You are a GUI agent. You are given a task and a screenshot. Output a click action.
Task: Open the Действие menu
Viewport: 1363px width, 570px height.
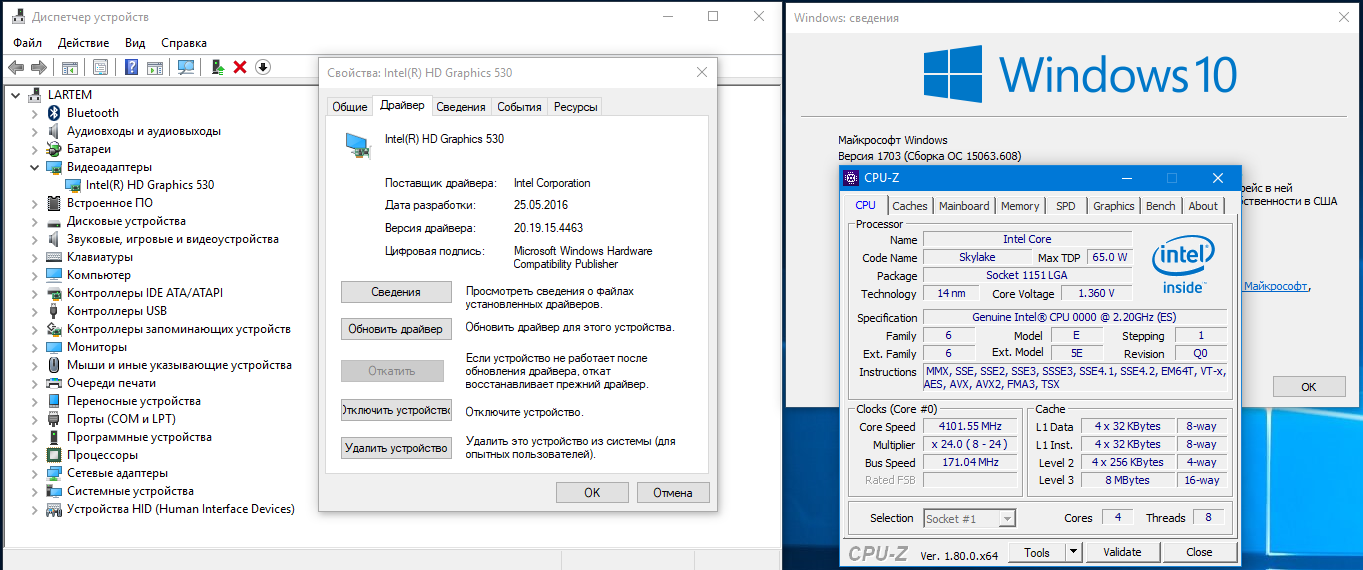pyautogui.click(x=84, y=43)
